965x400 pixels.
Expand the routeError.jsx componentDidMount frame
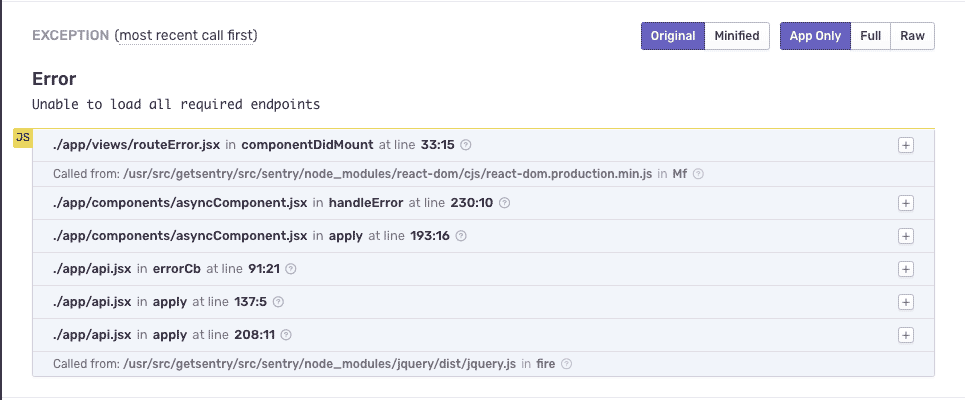pyautogui.click(x=905, y=145)
